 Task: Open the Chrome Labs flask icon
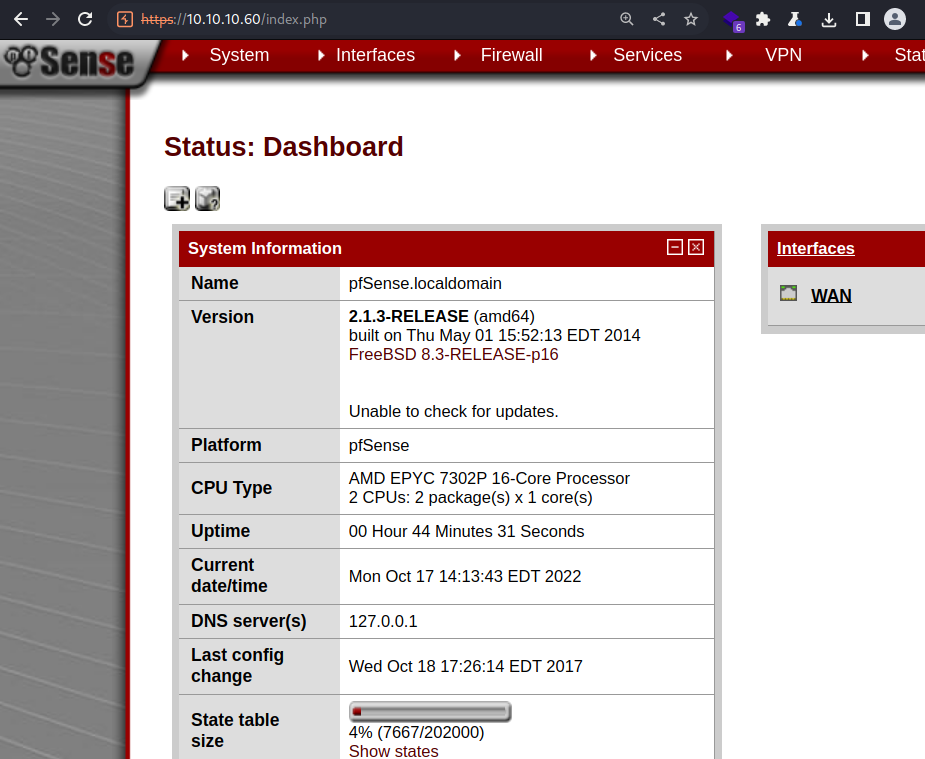pyautogui.click(x=795, y=19)
